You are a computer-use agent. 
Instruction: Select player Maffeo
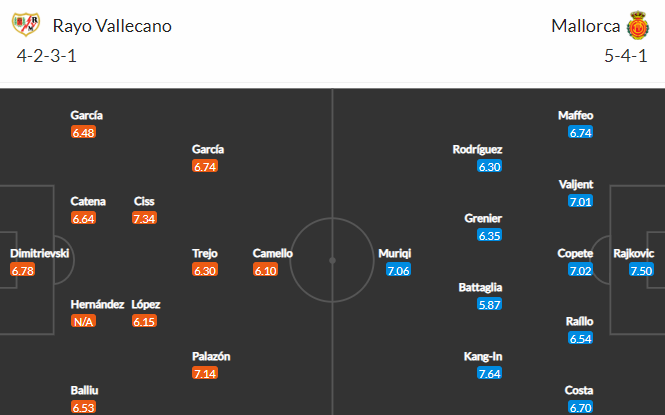tap(576, 115)
